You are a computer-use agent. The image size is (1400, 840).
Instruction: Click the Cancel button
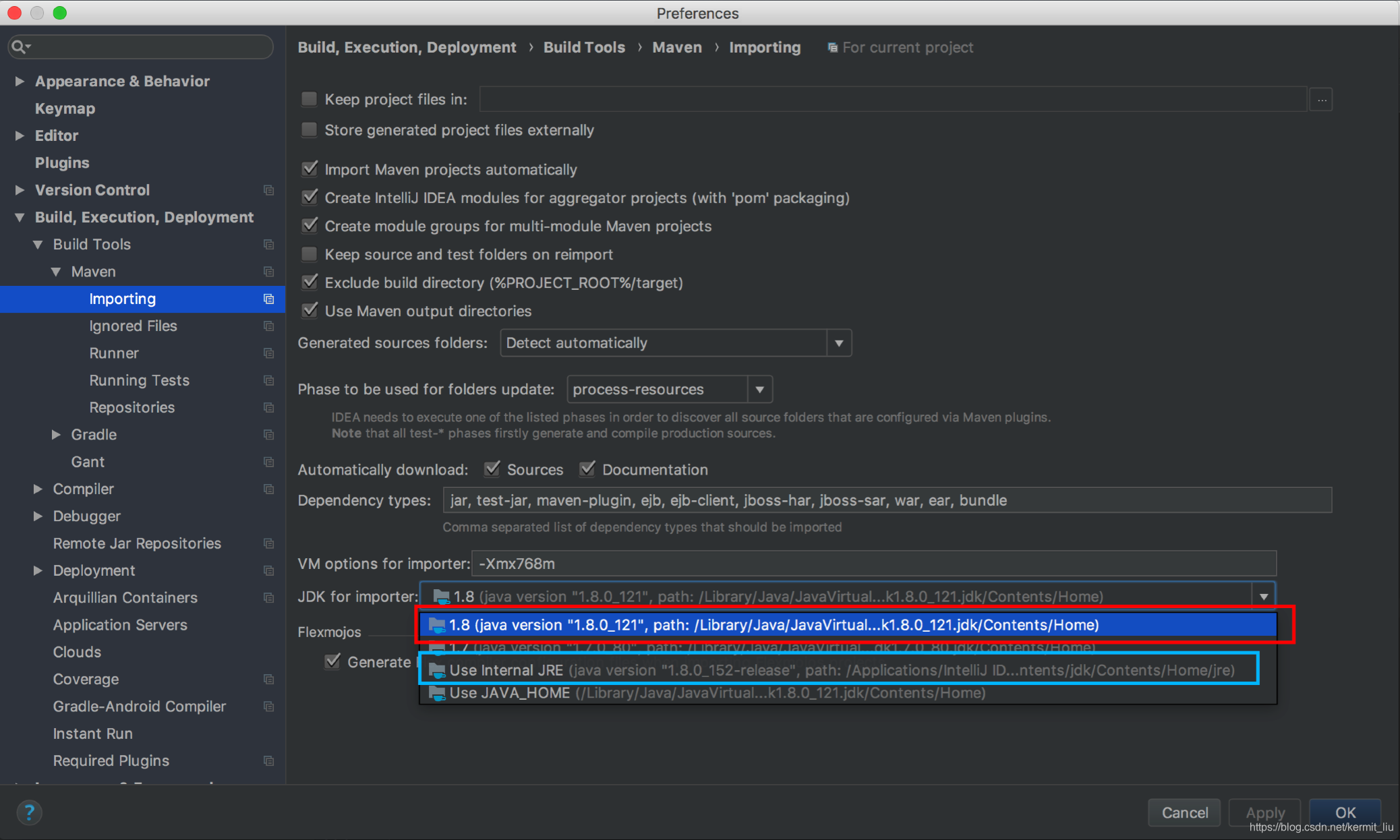pos(1185,812)
